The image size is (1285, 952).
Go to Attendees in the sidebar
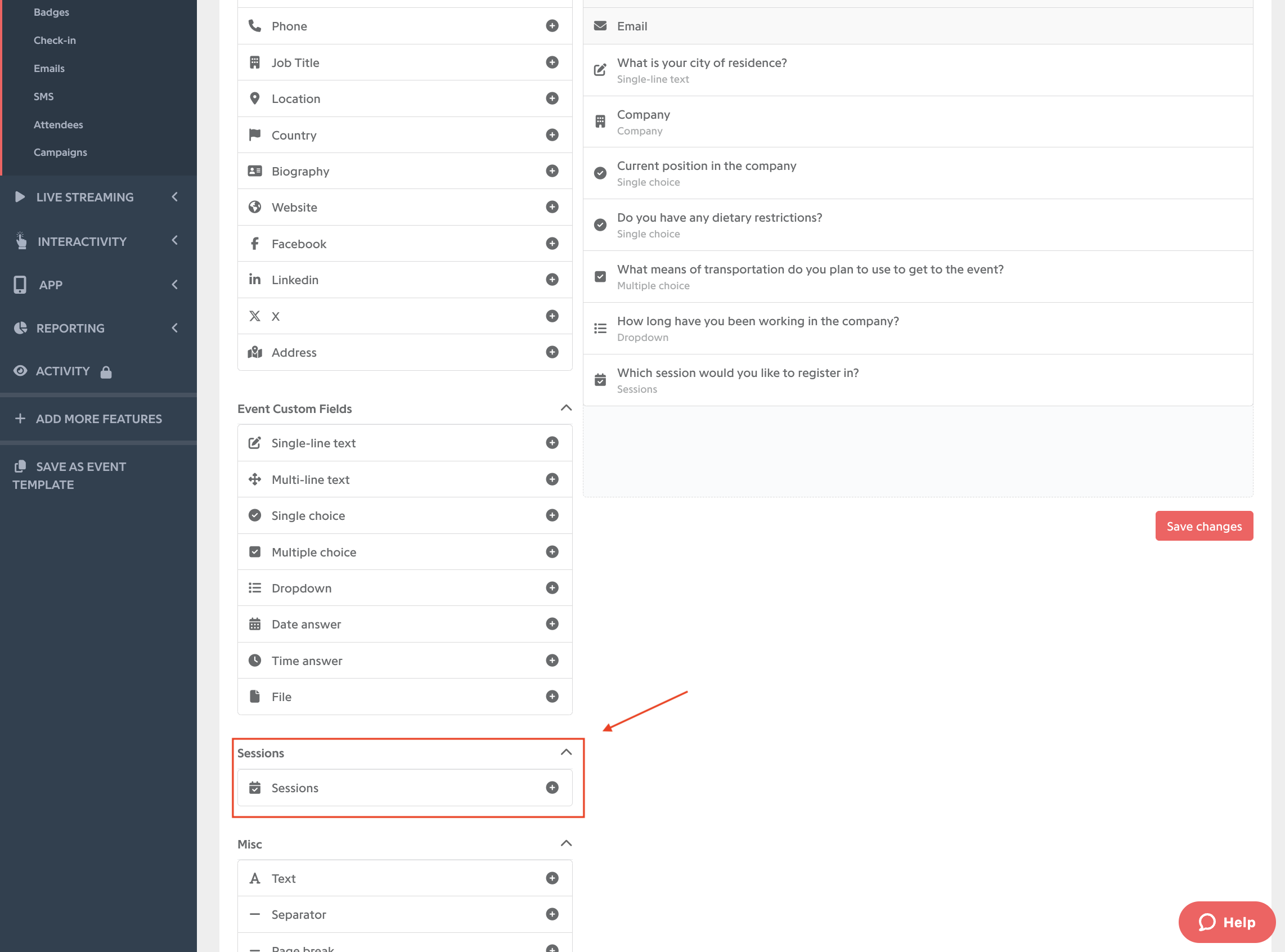[58, 124]
